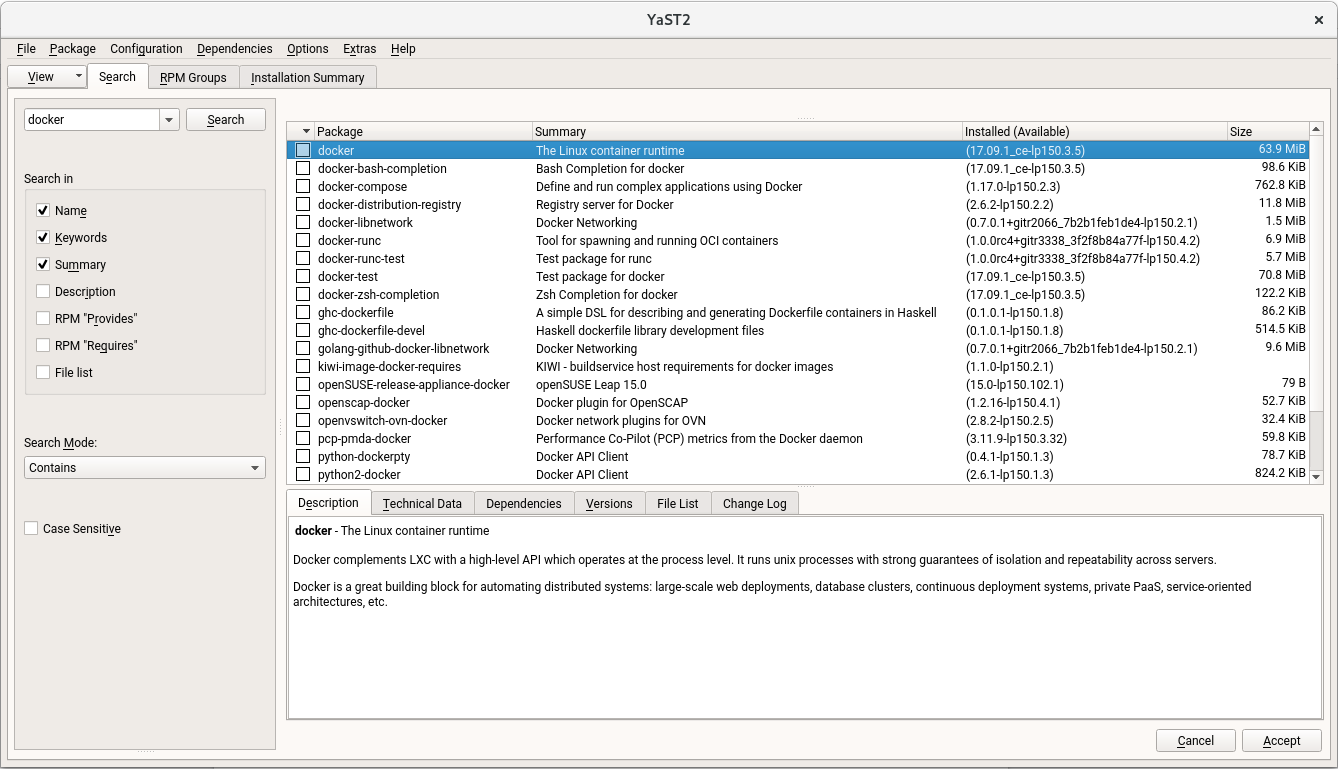Click package list scroll down arrow
This screenshot has height=769, width=1338.
pos(1316,477)
